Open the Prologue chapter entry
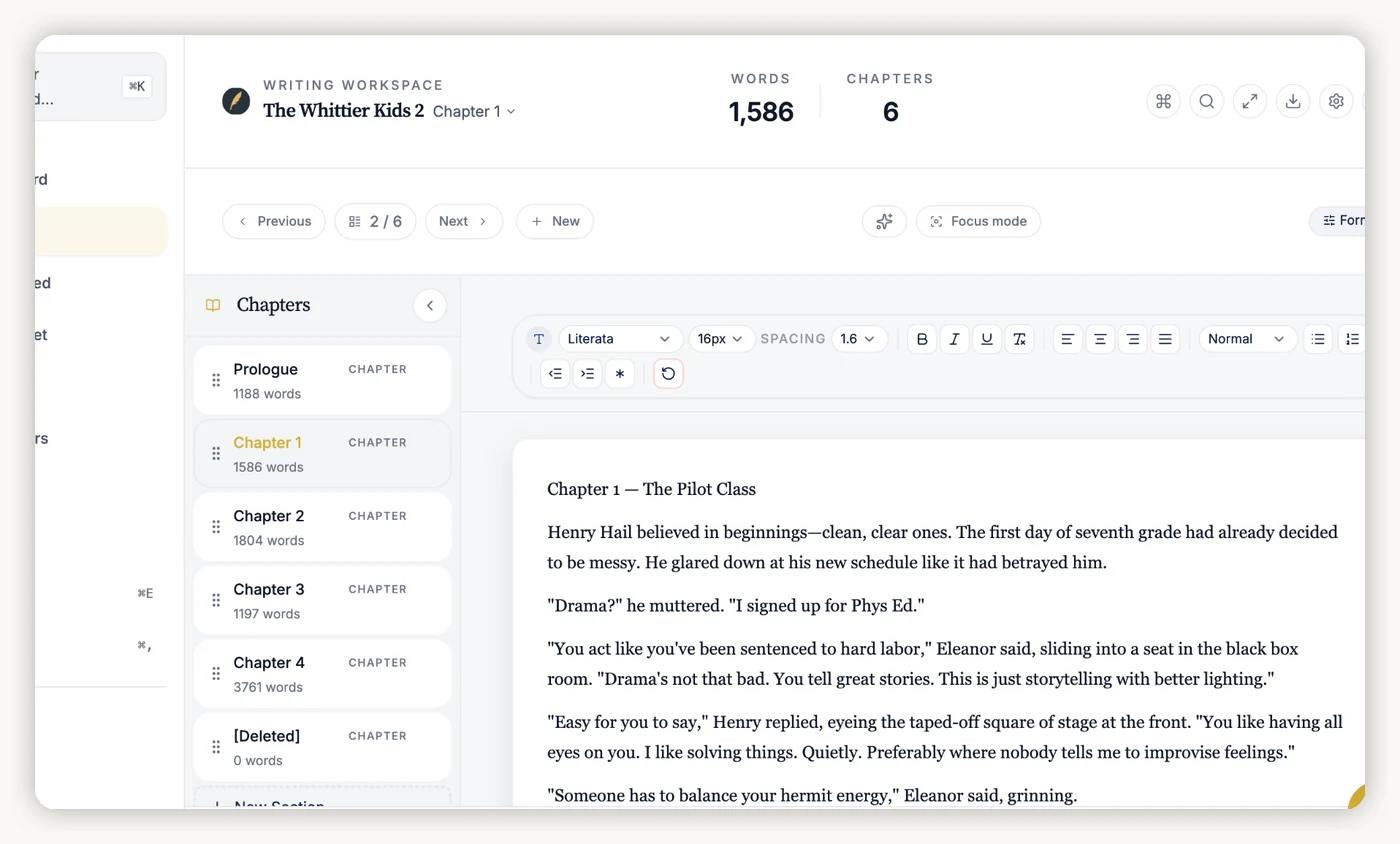This screenshot has height=844, width=1400. (x=322, y=380)
